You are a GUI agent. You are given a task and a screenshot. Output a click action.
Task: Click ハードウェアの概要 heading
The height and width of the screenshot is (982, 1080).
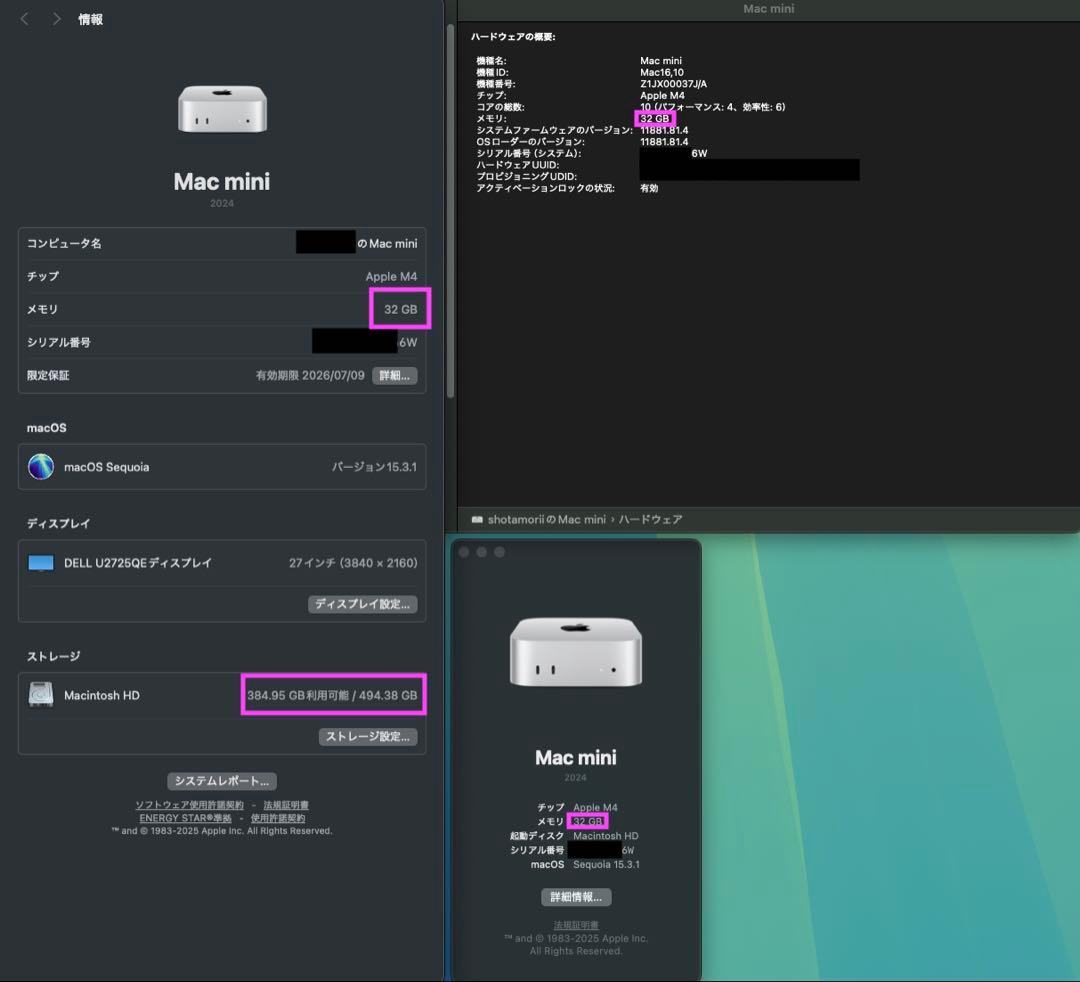pyautogui.click(x=513, y=36)
